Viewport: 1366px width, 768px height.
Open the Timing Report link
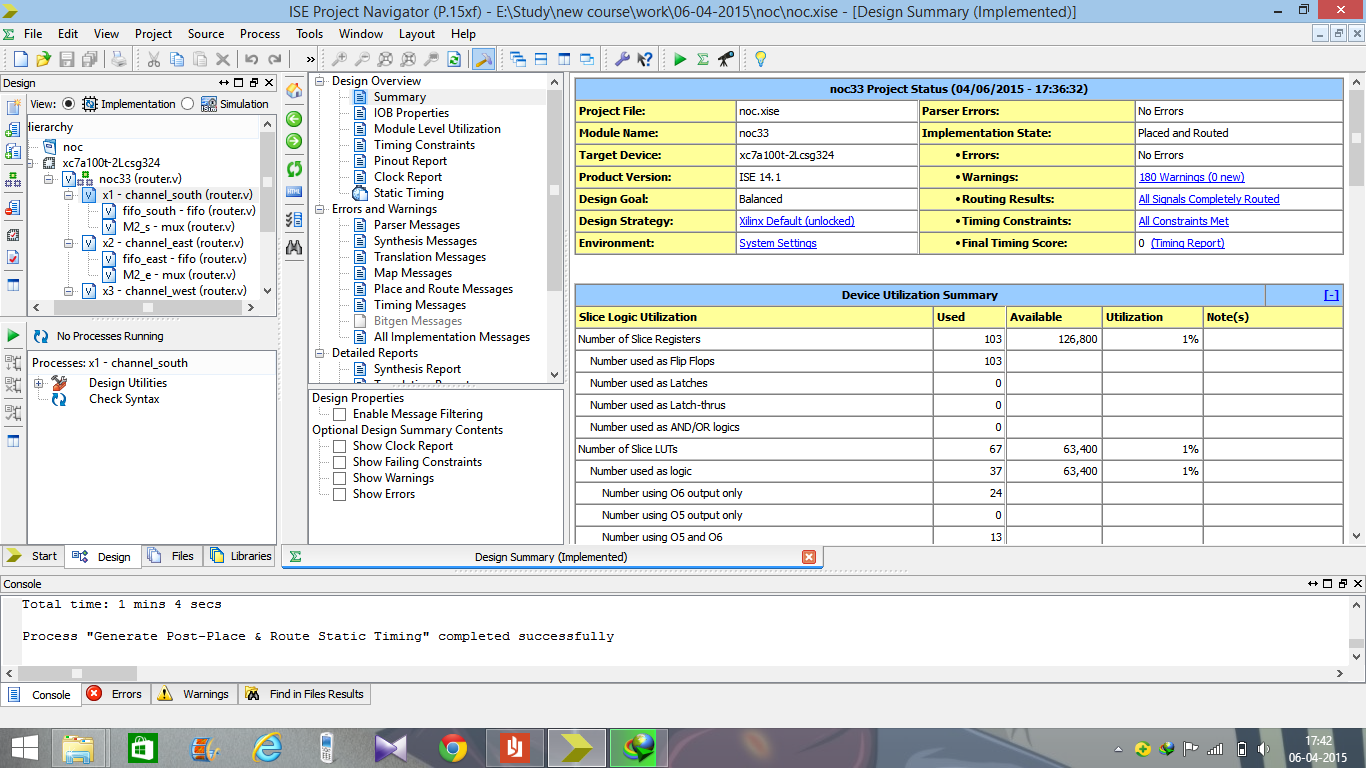[1187, 243]
